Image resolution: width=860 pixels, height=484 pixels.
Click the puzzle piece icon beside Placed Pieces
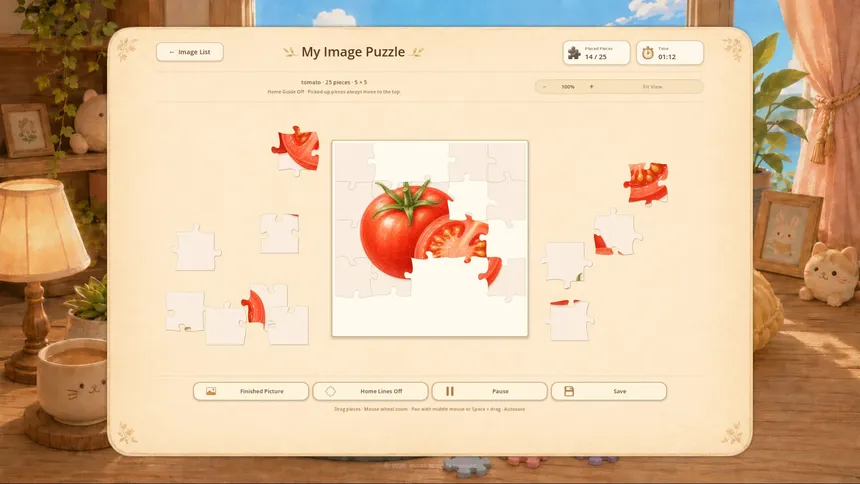[574, 53]
